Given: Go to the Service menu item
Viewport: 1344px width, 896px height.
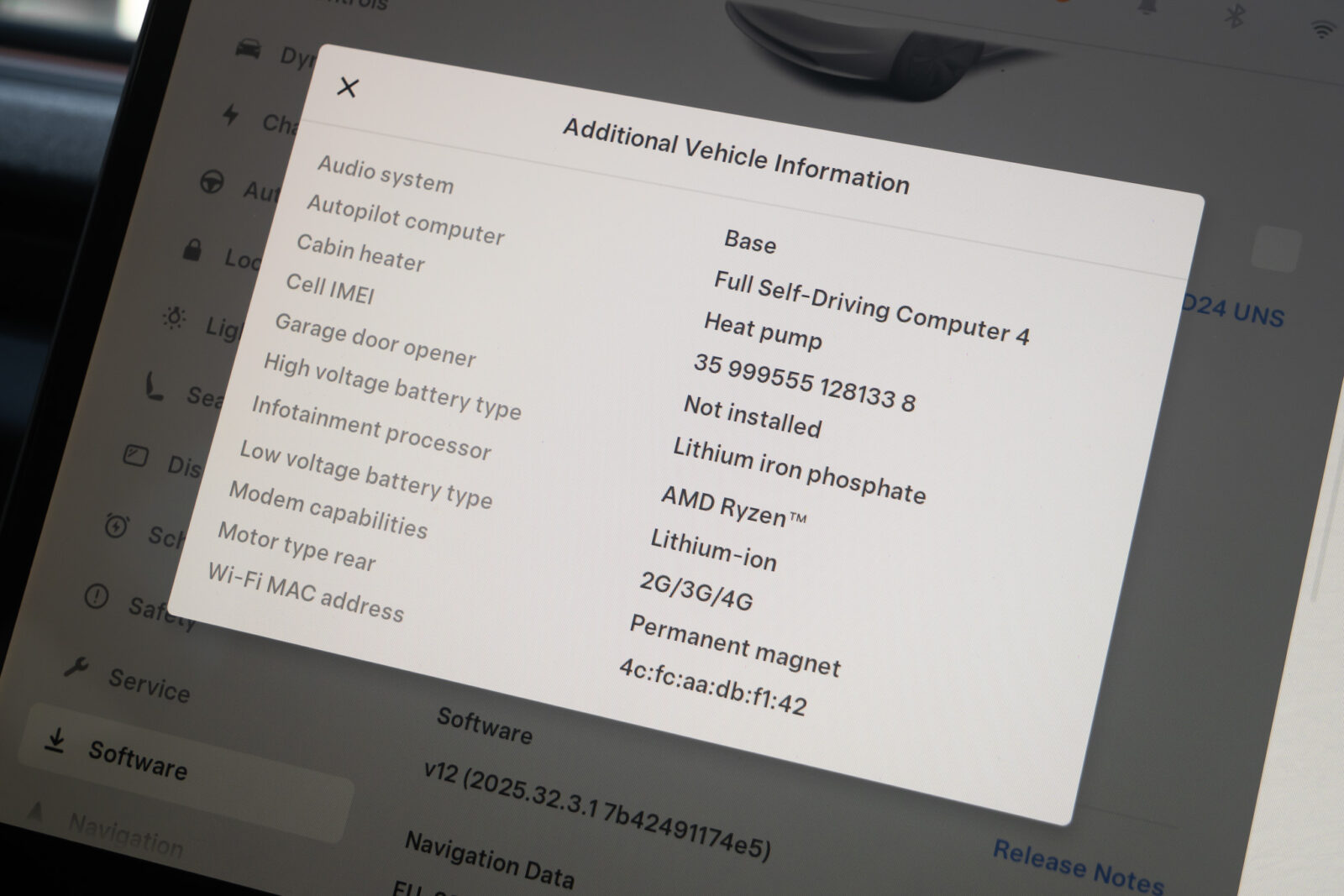Looking at the screenshot, I should click(x=150, y=685).
